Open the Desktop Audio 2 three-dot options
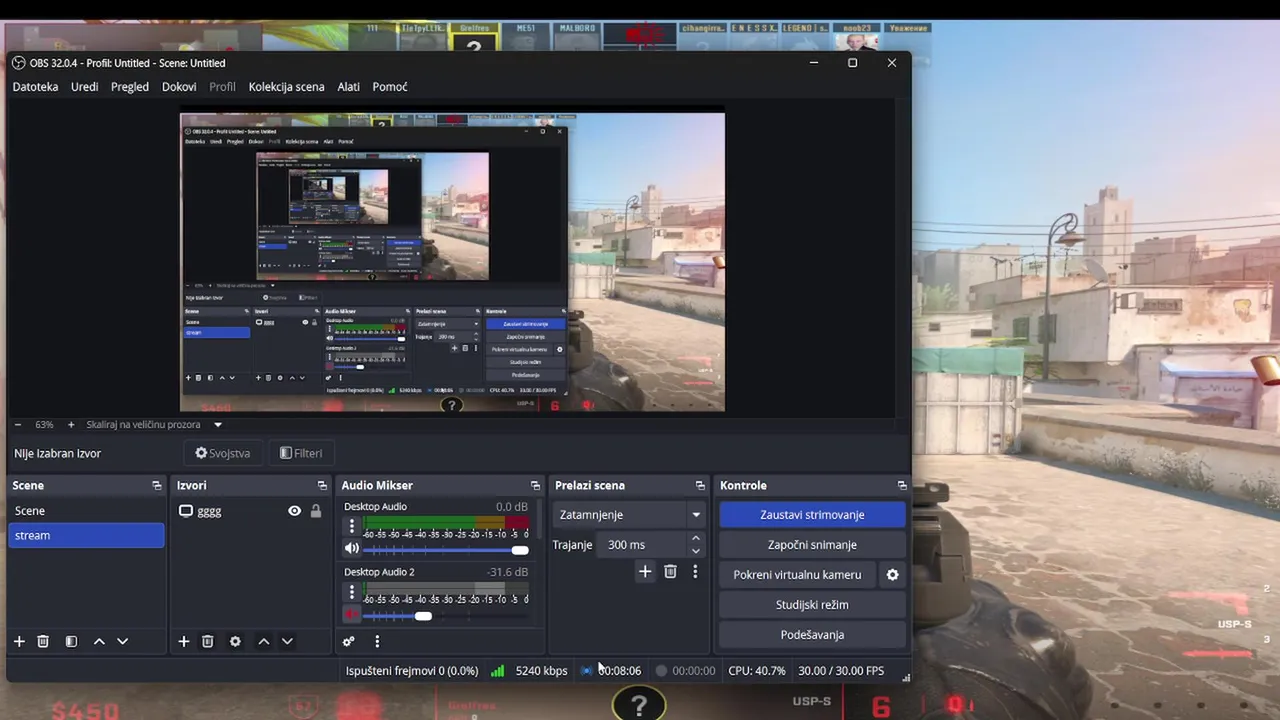1280x720 pixels. pos(352,591)
